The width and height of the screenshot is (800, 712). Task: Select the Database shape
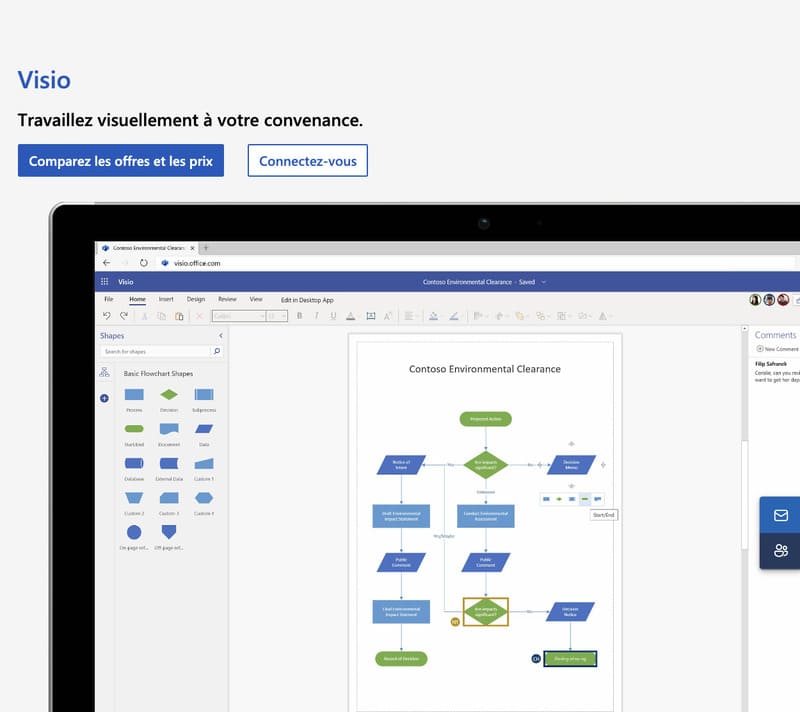tap(133, 462)
